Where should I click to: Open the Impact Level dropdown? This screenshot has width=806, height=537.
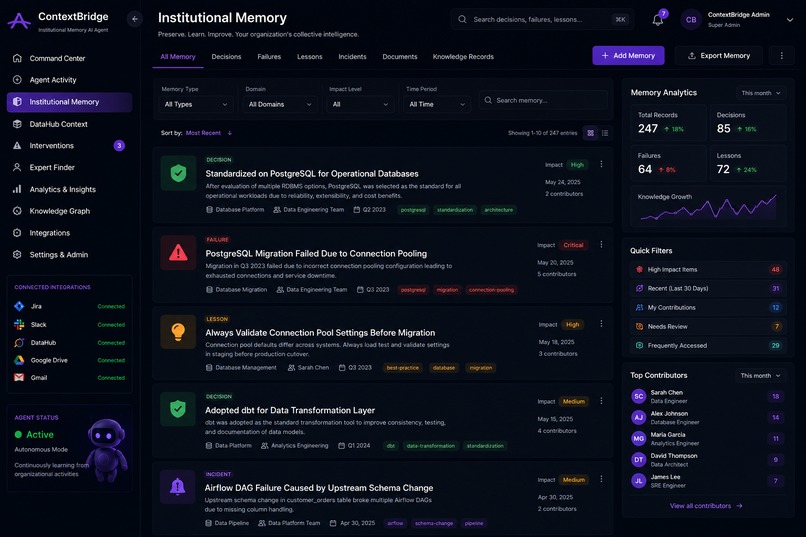tap(360, 104)
